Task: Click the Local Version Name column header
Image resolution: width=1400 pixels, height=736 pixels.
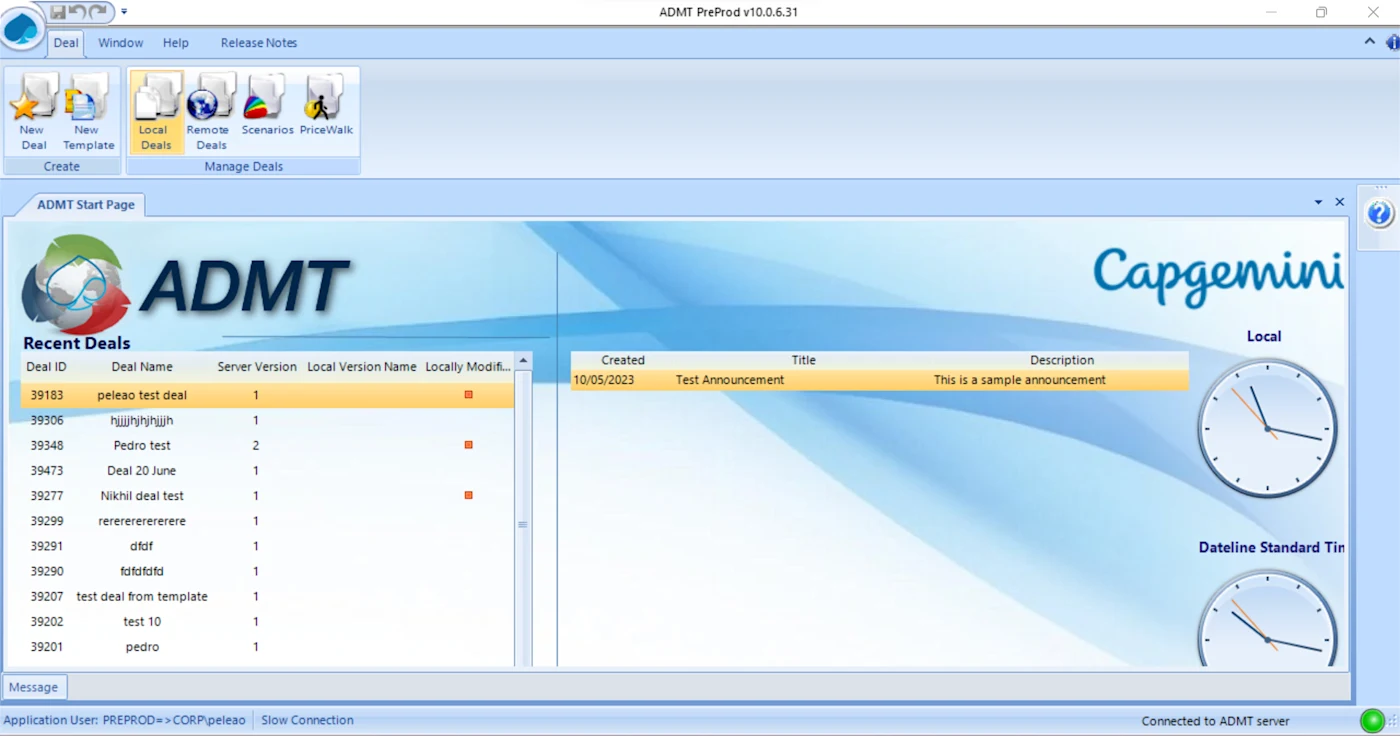Action: click(362, 367)
